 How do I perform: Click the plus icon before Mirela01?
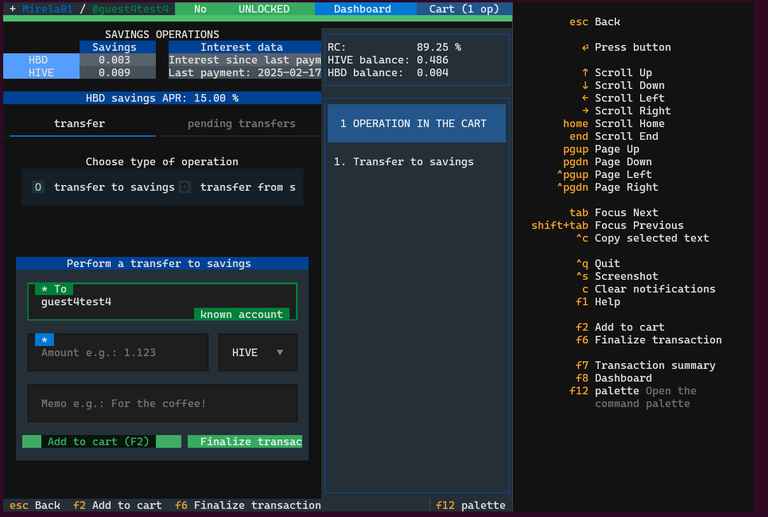13,9
